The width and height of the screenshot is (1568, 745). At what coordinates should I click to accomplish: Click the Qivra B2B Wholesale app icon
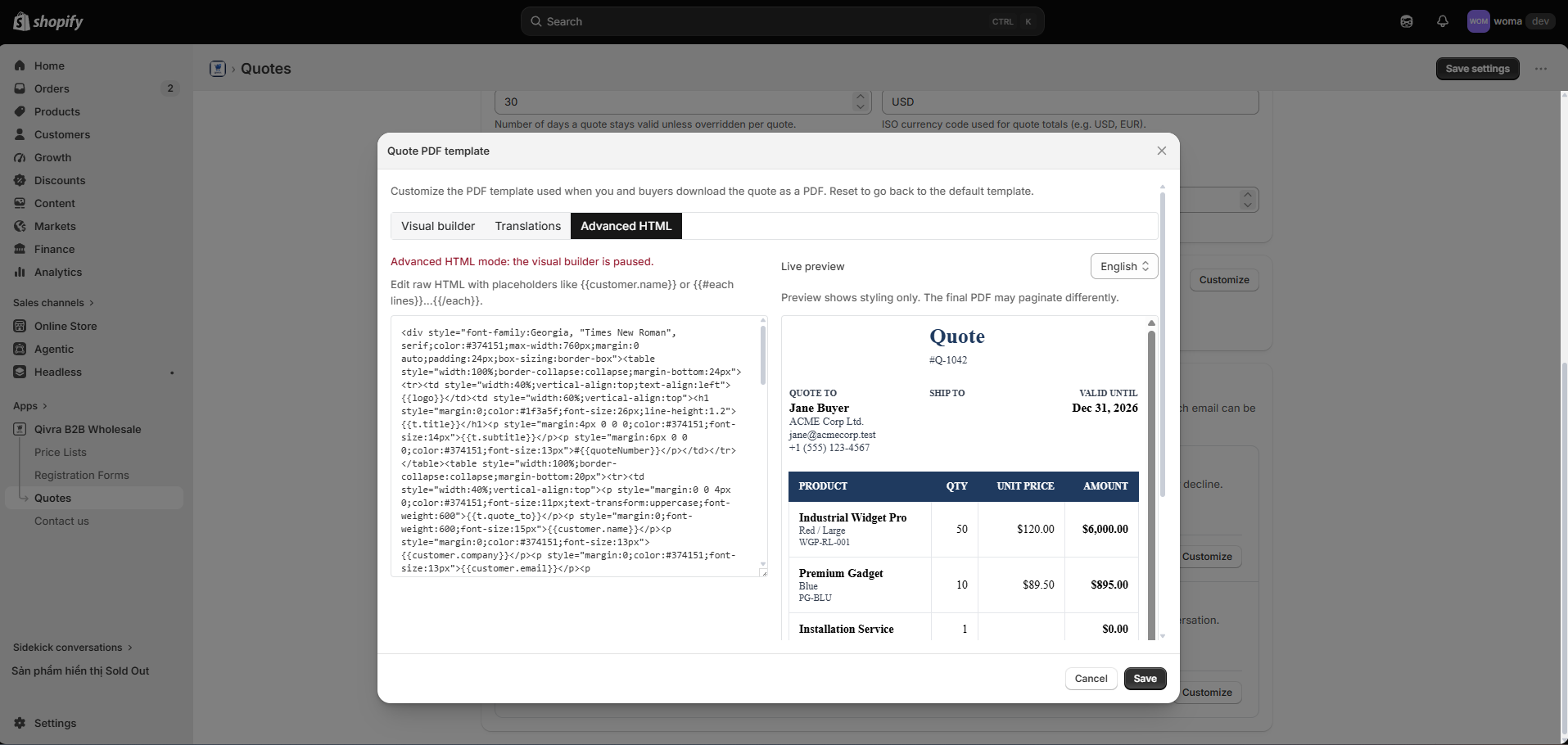click(20, 429)
